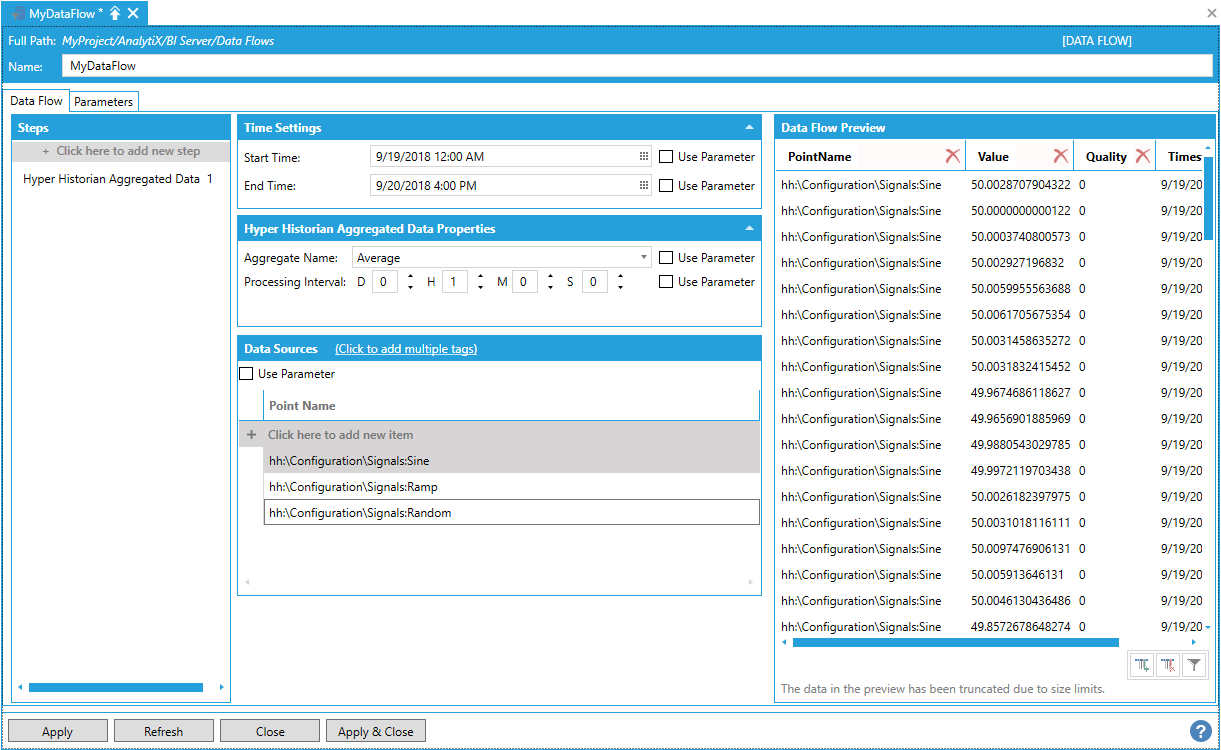1221x750 pixels.
Task: Click the Apply button
Action: pos(57,731)
